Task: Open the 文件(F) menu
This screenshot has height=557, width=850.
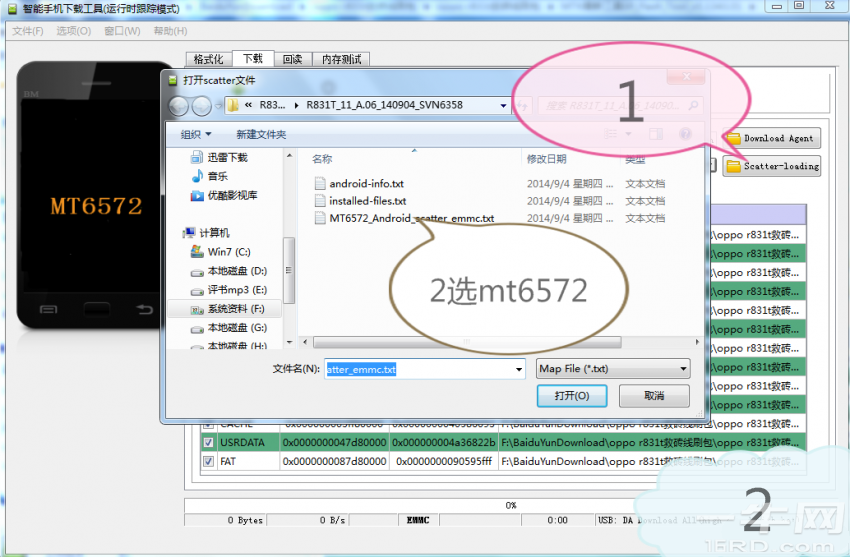Action: [27, 31]
